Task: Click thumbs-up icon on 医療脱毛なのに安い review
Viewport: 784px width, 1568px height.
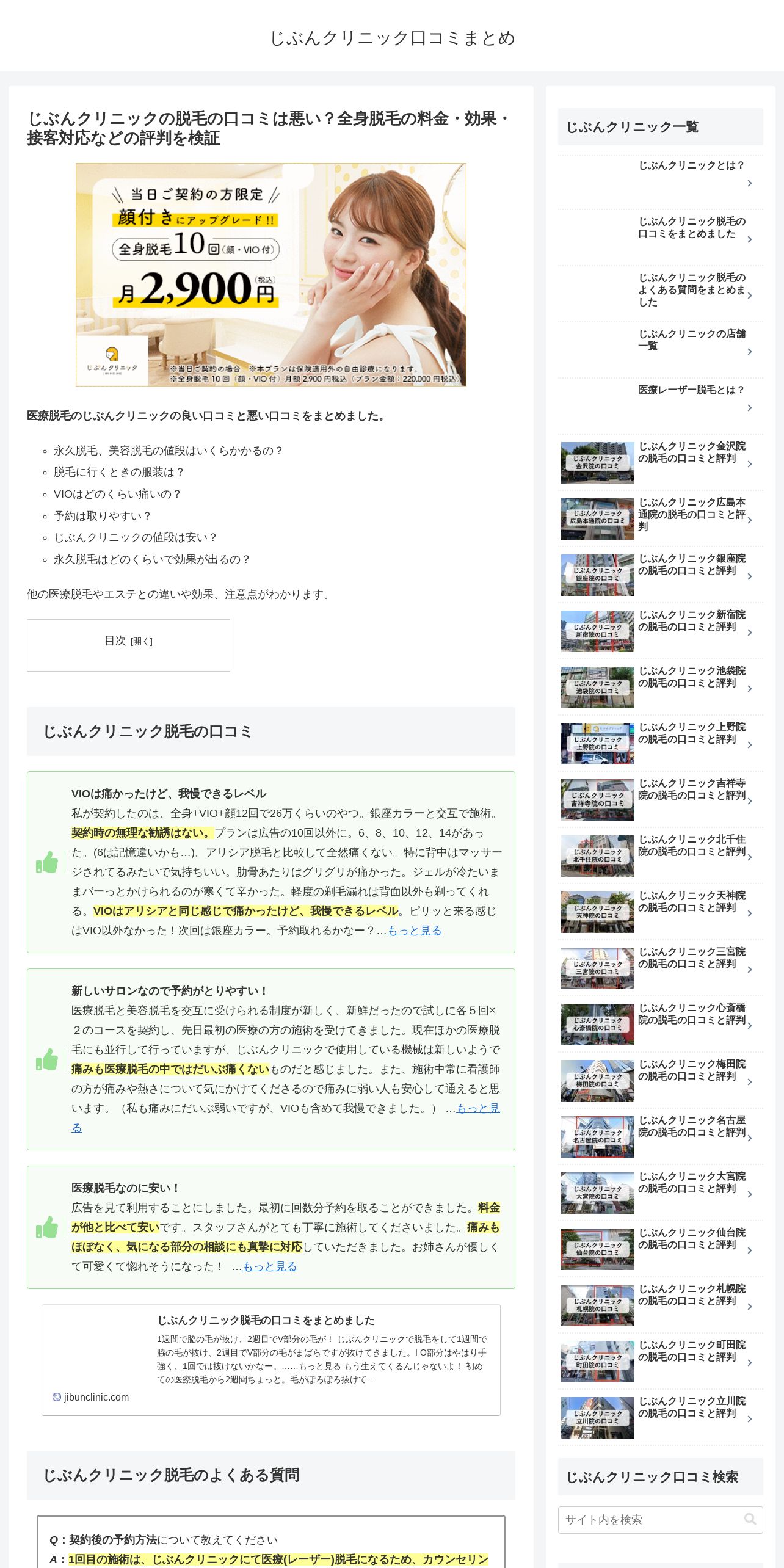Action: (47, 1227)
